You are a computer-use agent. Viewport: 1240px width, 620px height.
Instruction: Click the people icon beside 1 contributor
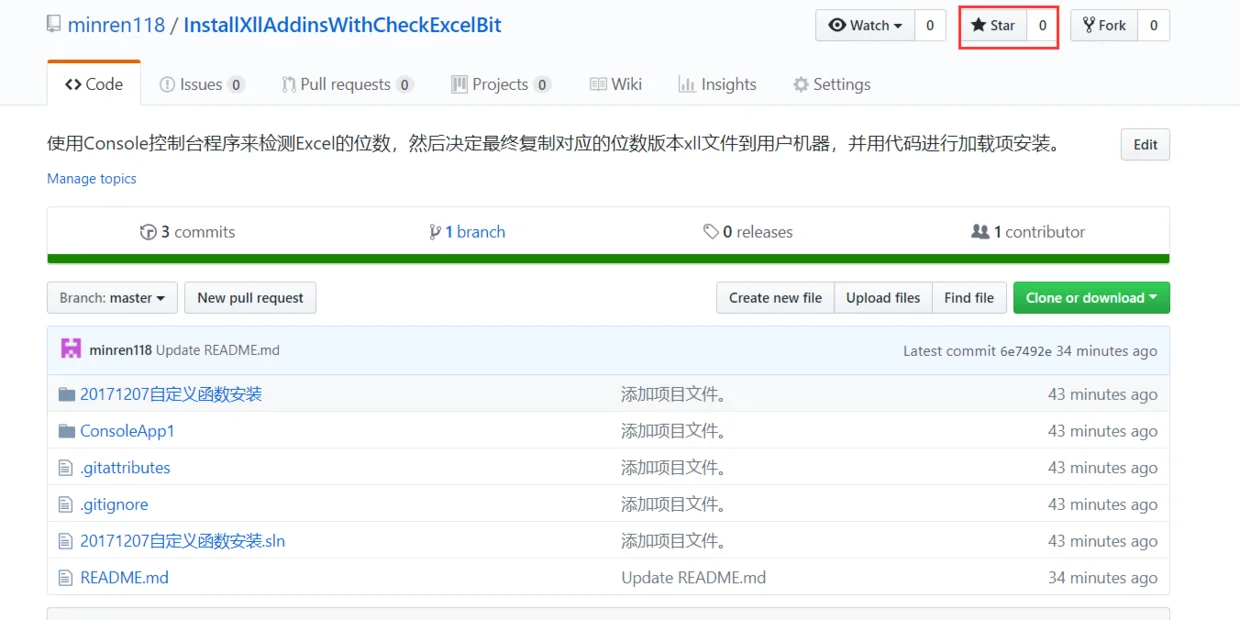pyautogui.click(x=980, y=232)
